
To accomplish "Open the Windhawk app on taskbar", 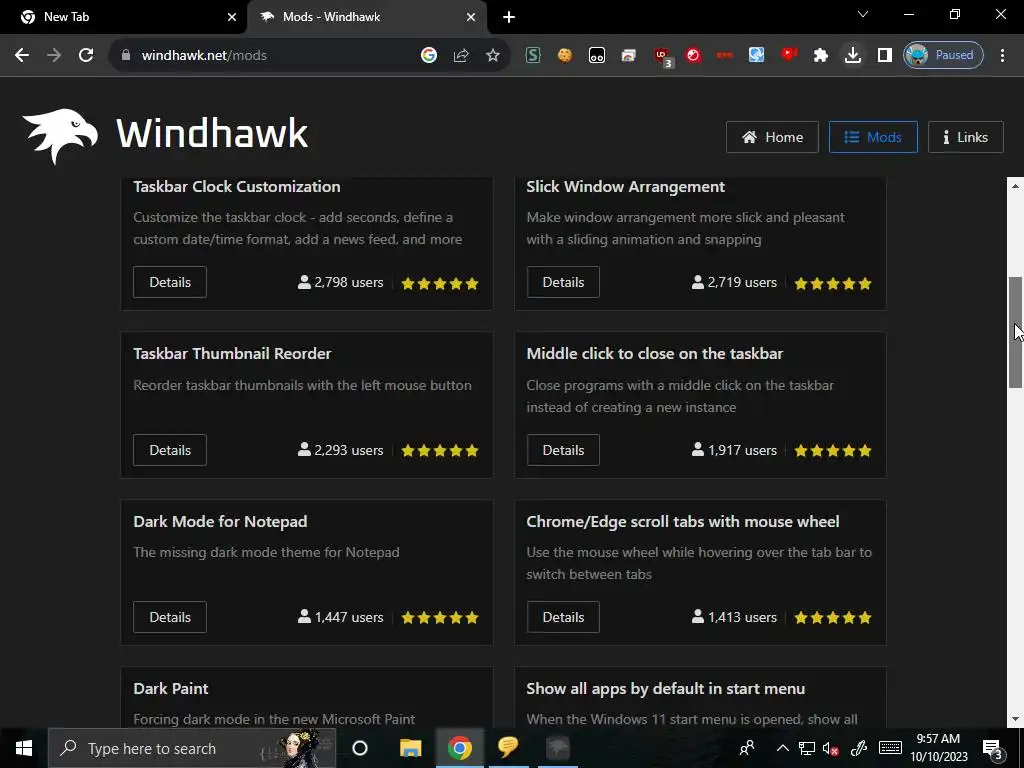I will tap(558, 748).
